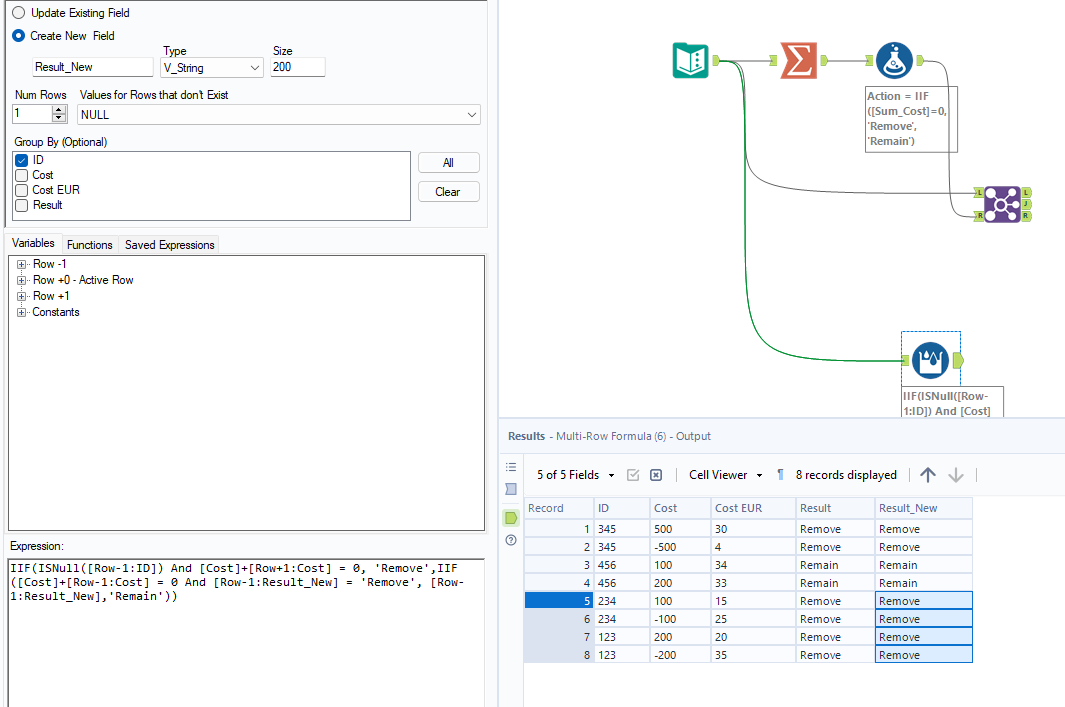The height and width of the screenshot is (707, 1065).
Task: Click the previous record up arrow
Action: pyautogui.click(x=928, y=475)
